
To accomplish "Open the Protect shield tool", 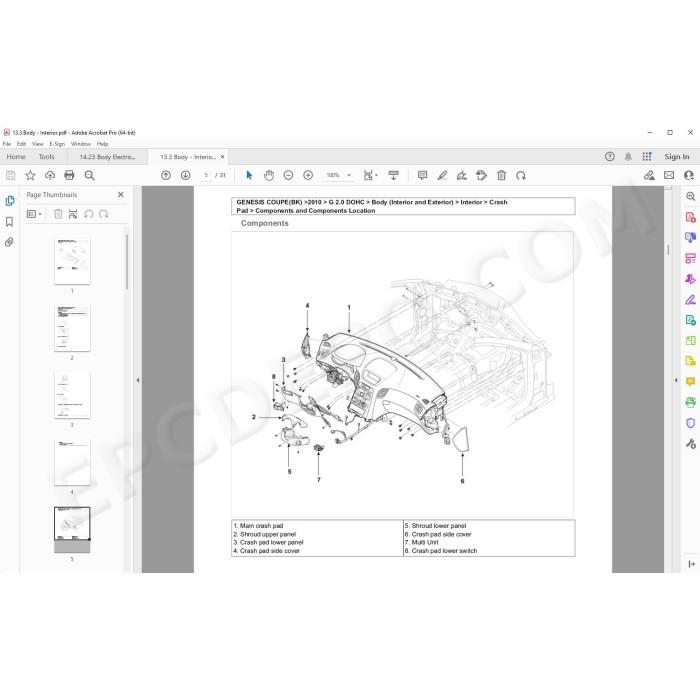I will coord(691,423).
